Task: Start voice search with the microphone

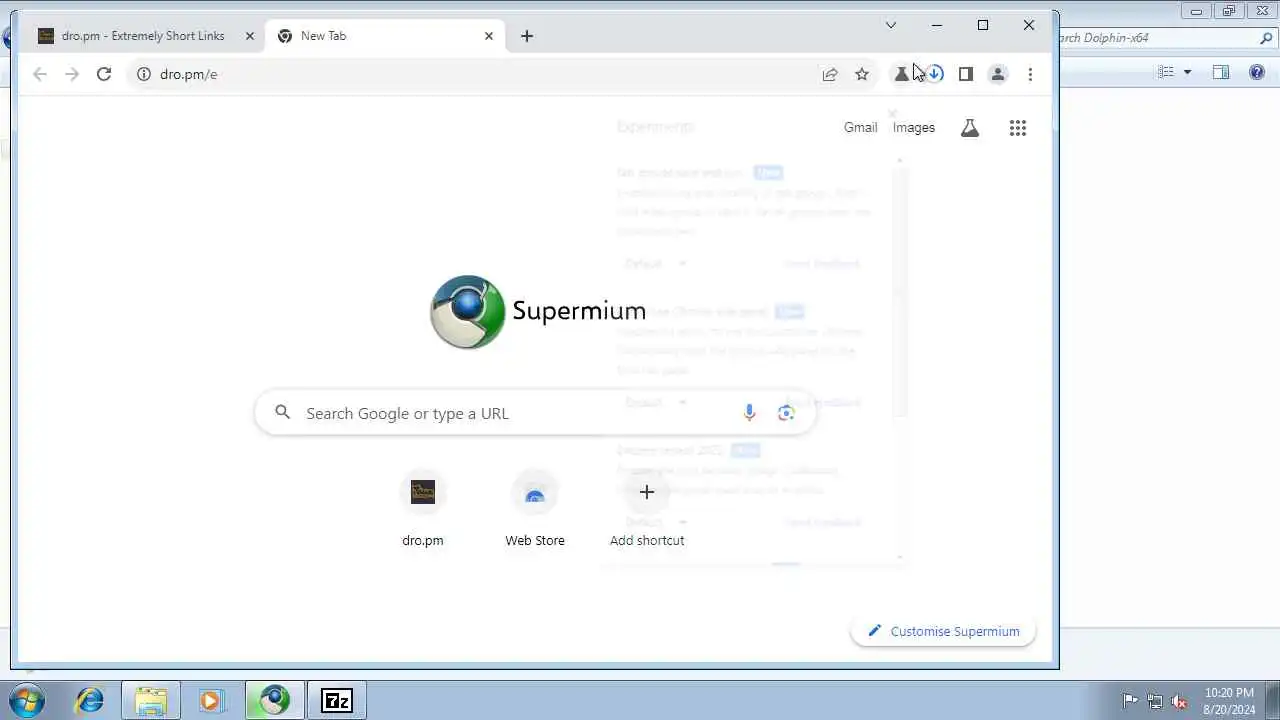Action: 749,413
